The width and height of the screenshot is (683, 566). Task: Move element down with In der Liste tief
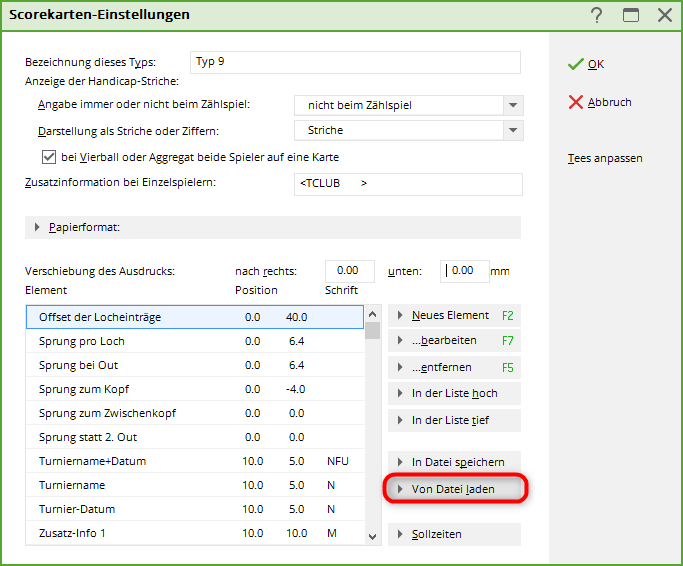[453, 420]
